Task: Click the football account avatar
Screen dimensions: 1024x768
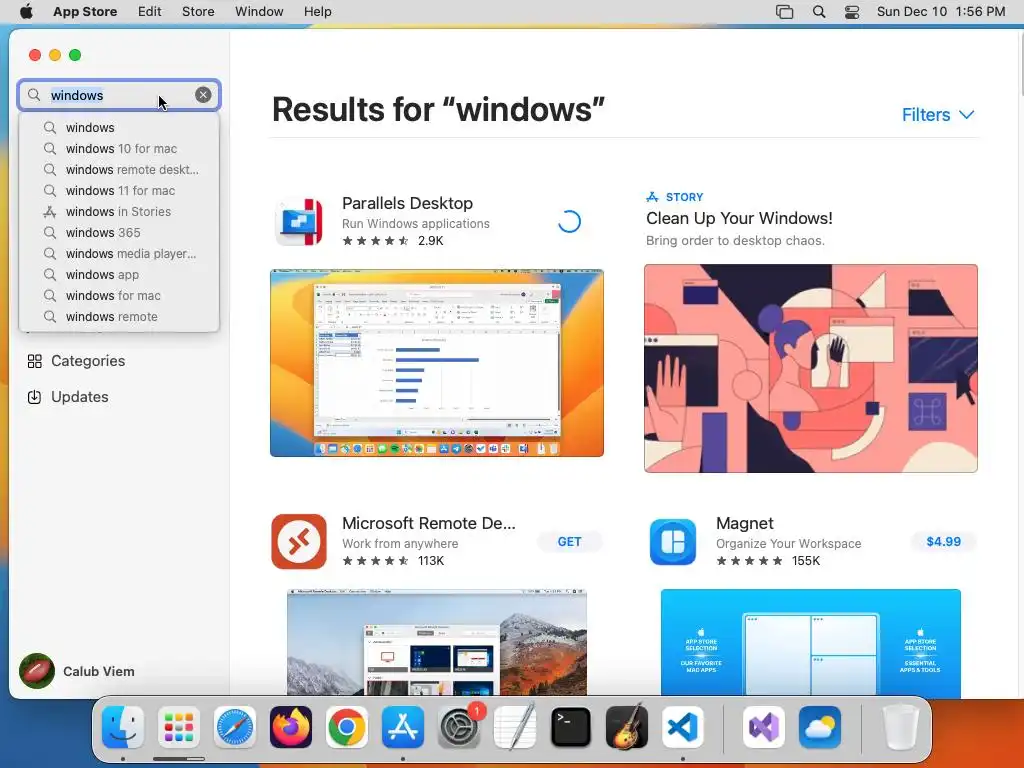Action: (37, 671)
